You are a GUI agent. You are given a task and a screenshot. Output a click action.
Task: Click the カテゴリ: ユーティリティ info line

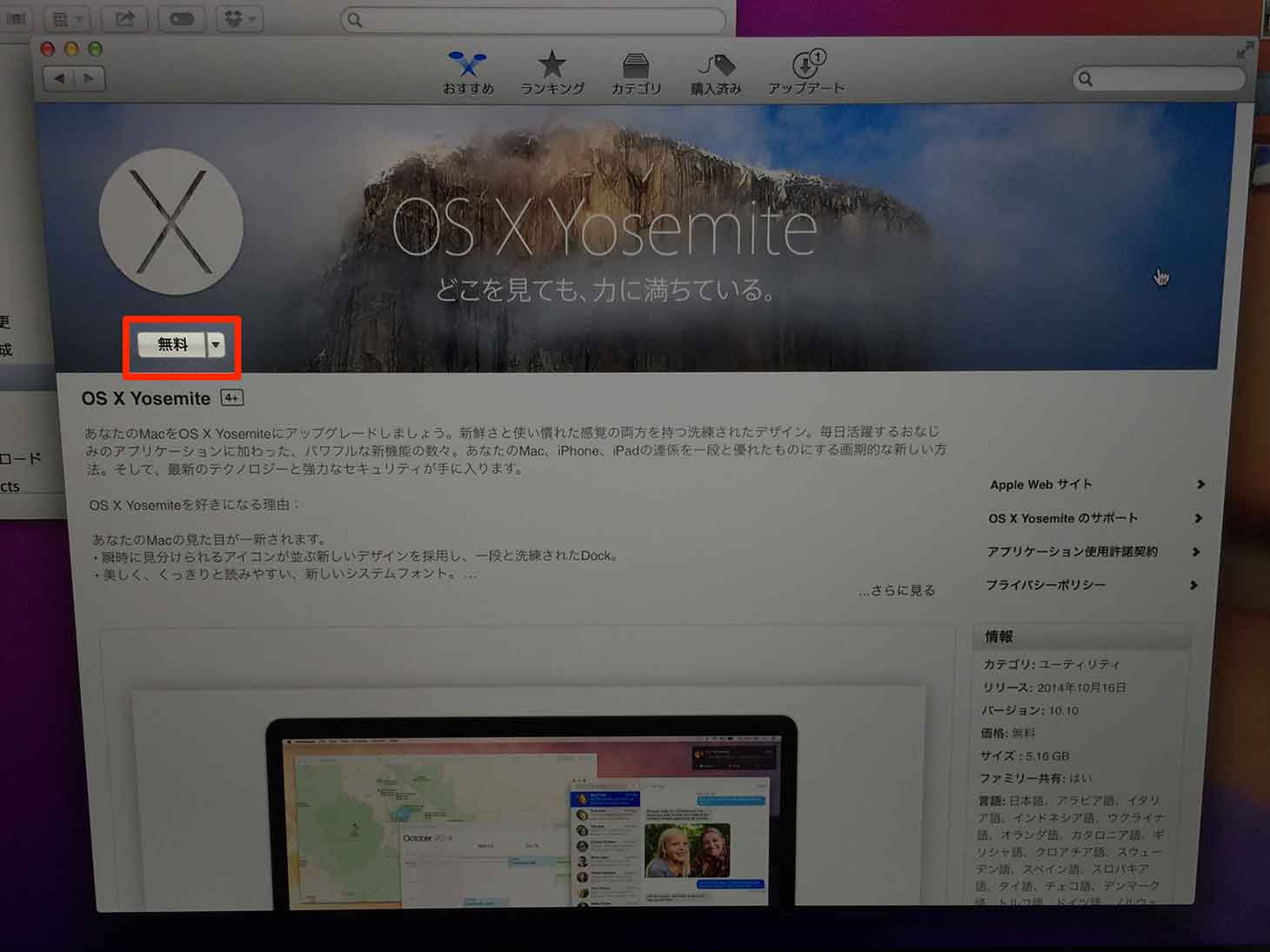(1052, 664)
